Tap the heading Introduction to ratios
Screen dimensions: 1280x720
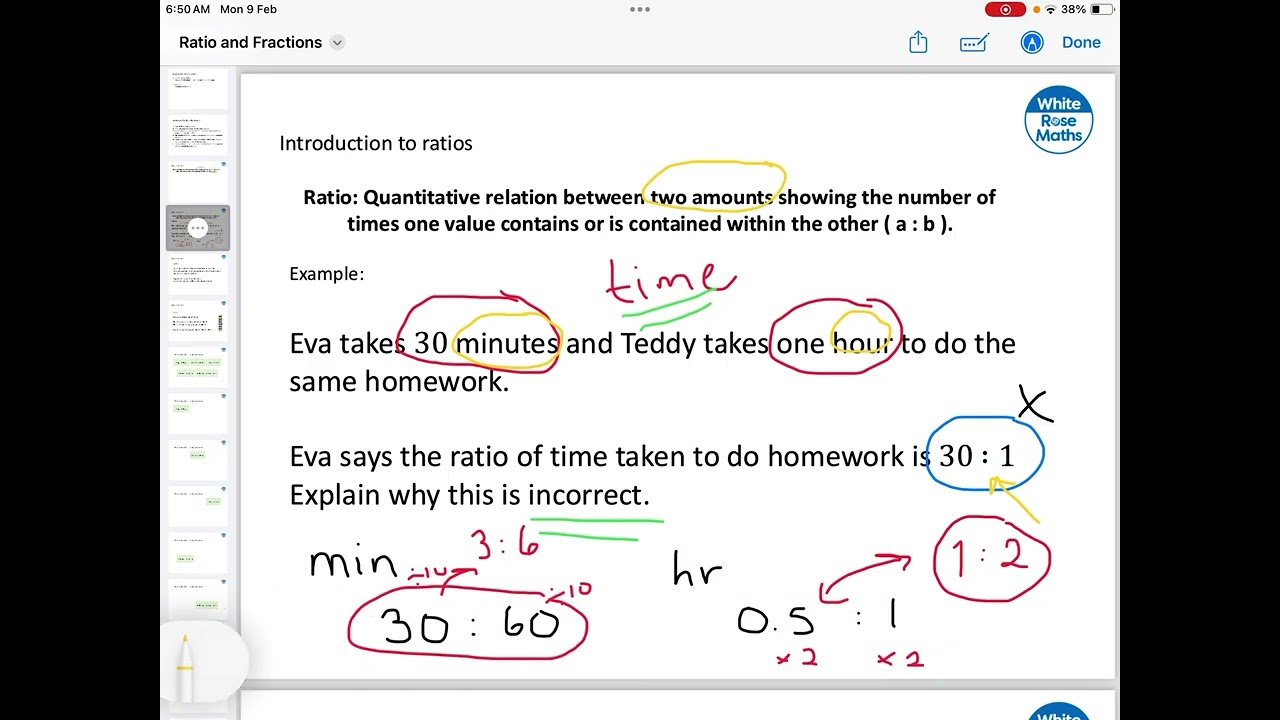point(376,143)
